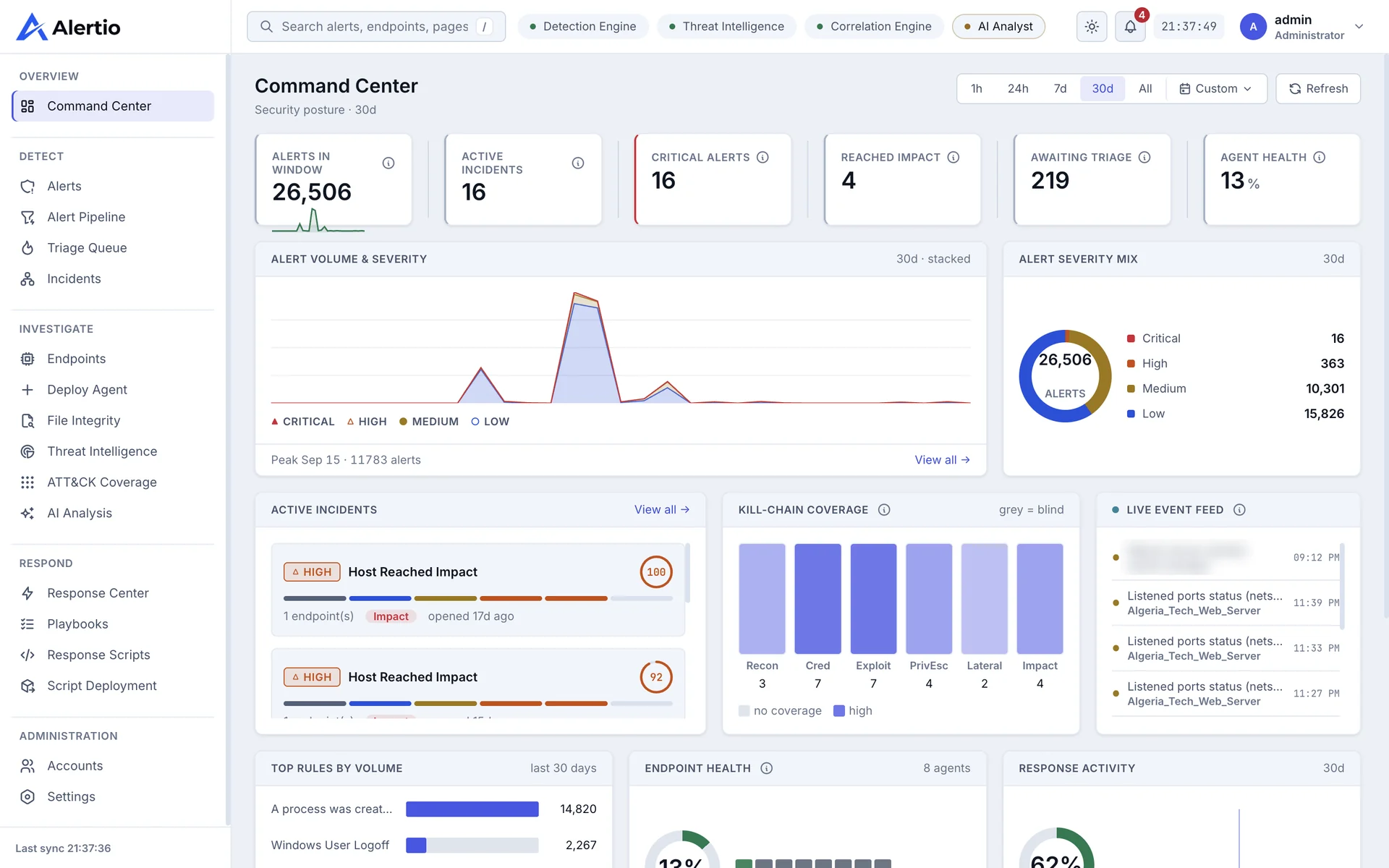The image size is (1389, 868).
Task: Click View all under alert volume chart
Action: pyautogui.click(x=942, y=460)
